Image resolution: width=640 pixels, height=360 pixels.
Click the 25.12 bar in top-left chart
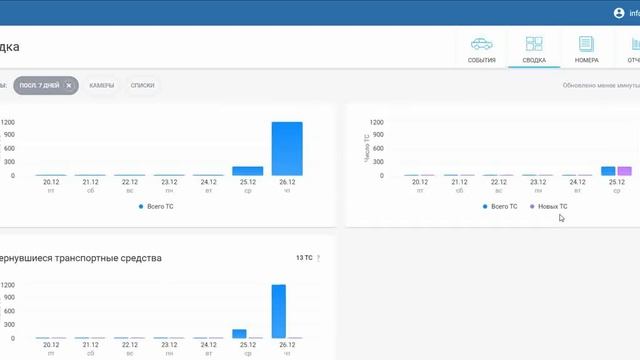pyautogui.click(x=248, y=171)
